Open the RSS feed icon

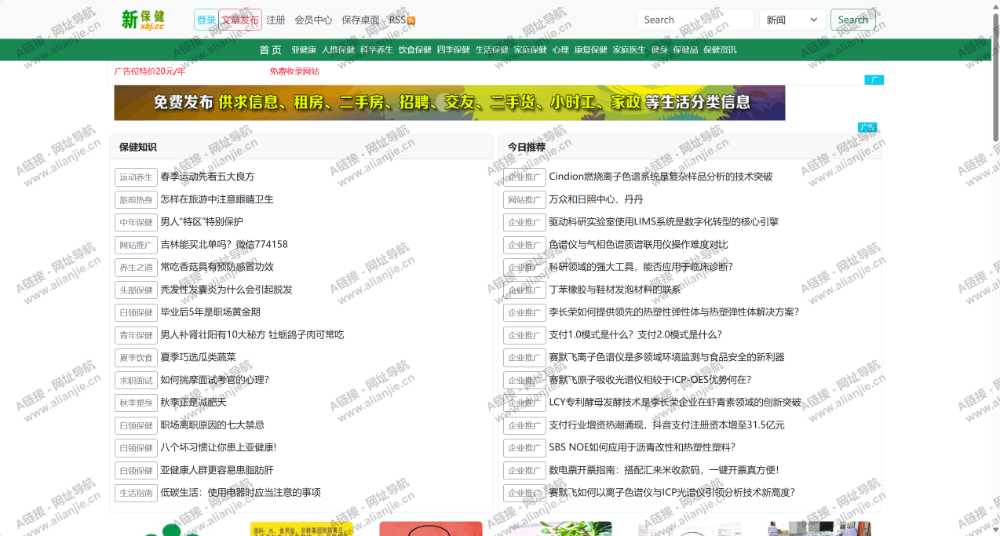coord(411,20)
